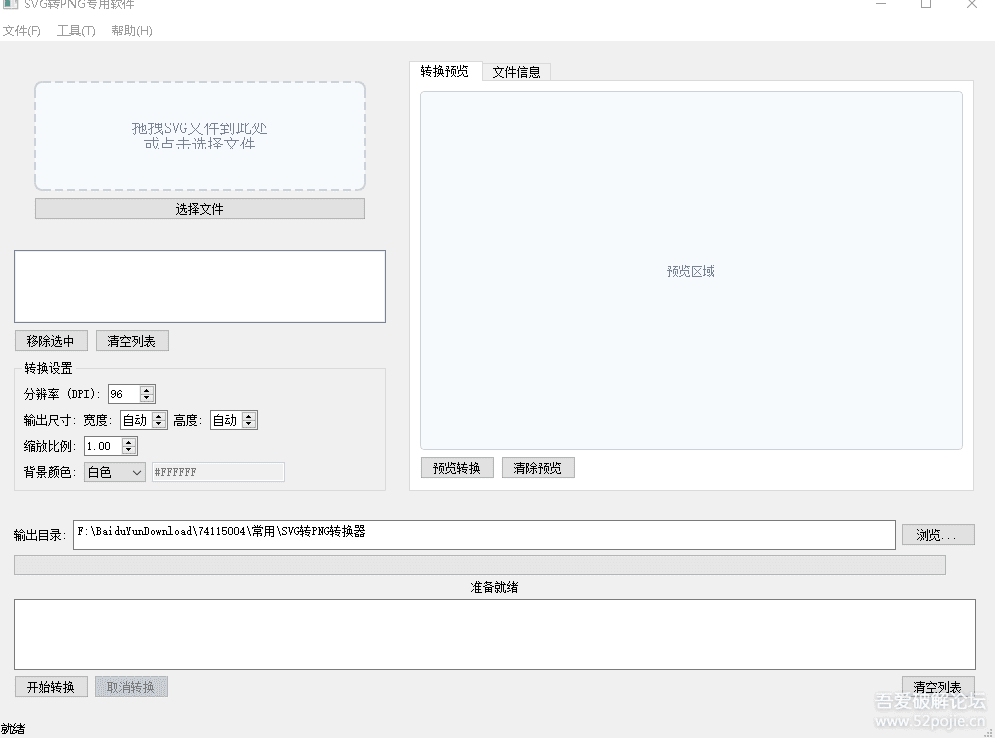
Task: Open the 工具(T) menu
Action: 75,31
